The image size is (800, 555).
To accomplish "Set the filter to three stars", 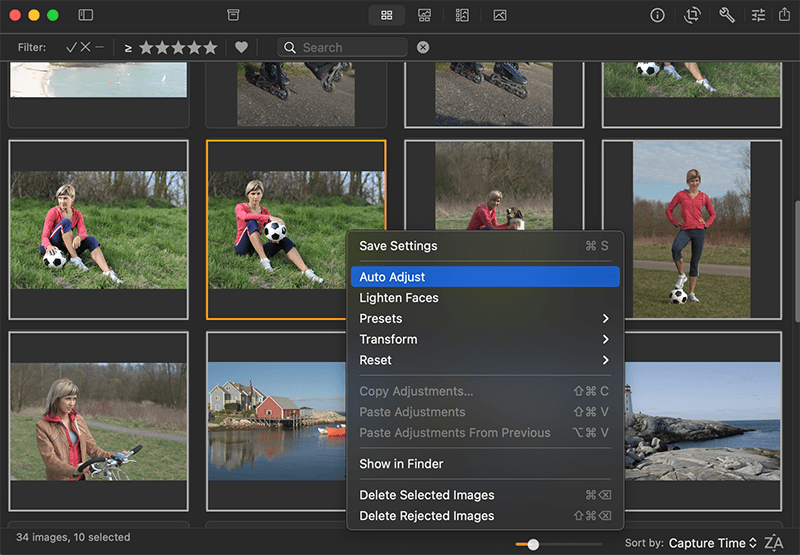I will [x=178, y=47].
